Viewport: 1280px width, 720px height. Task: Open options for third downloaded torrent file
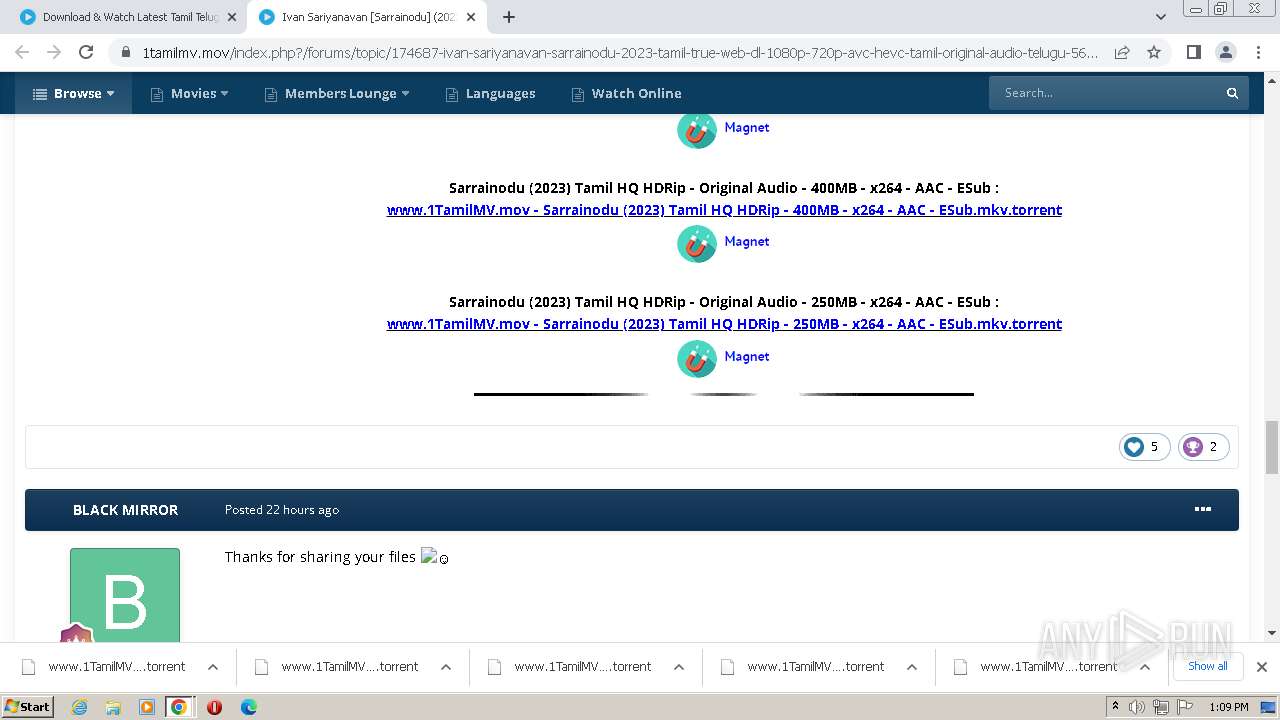point(679,667)
